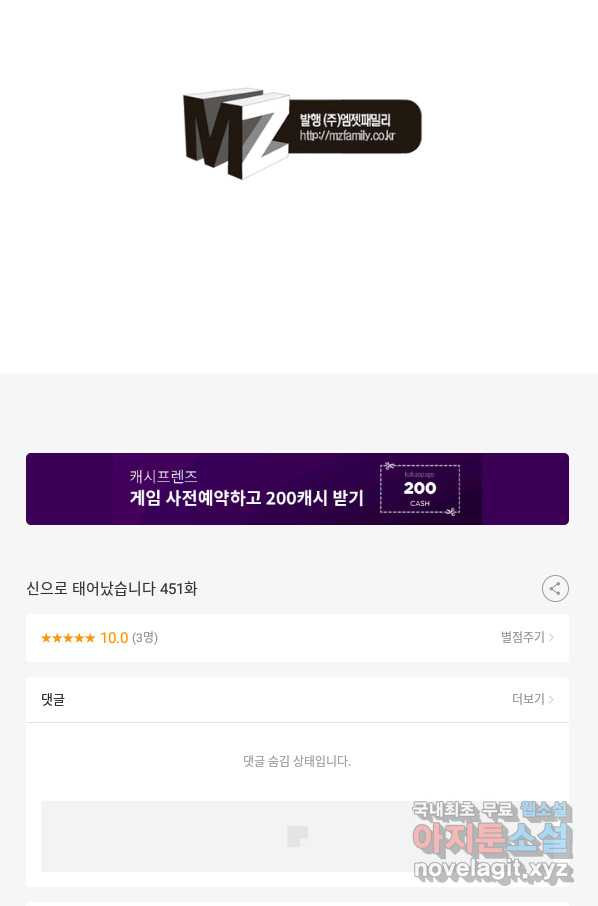Click the five orange rating stars

tap(68, 638)
